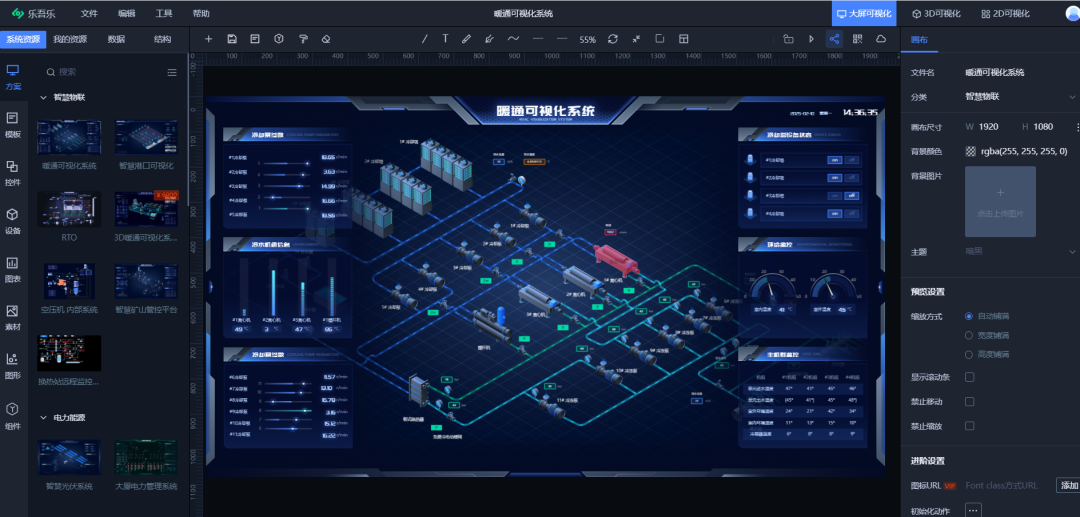Collapse the 电力能源 category
This screenshot has height=517, width=1080.
tap(43, 417)
